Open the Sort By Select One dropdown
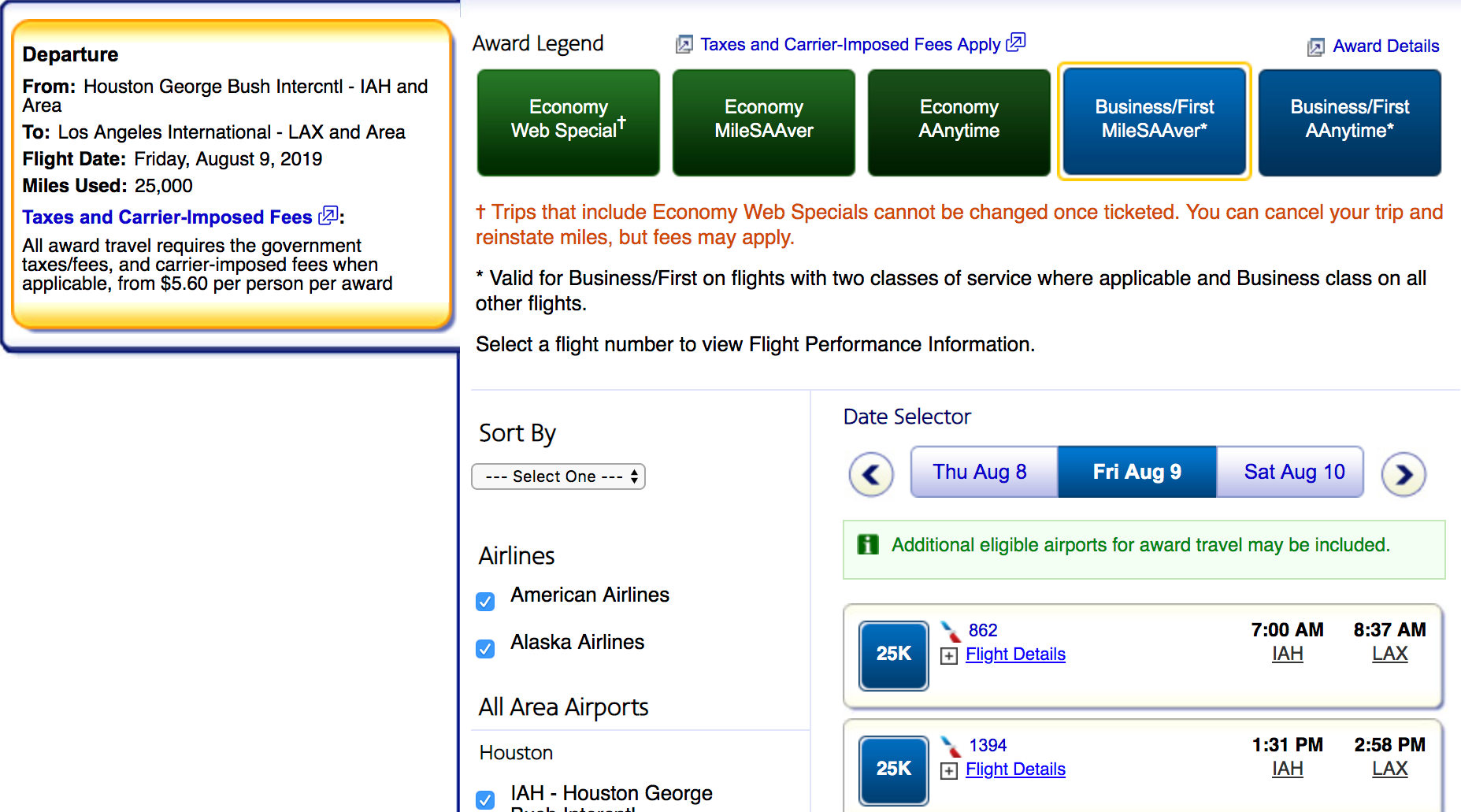This screenshot has height=812, width=1461. pyautogui.click(x=558, y=476)
